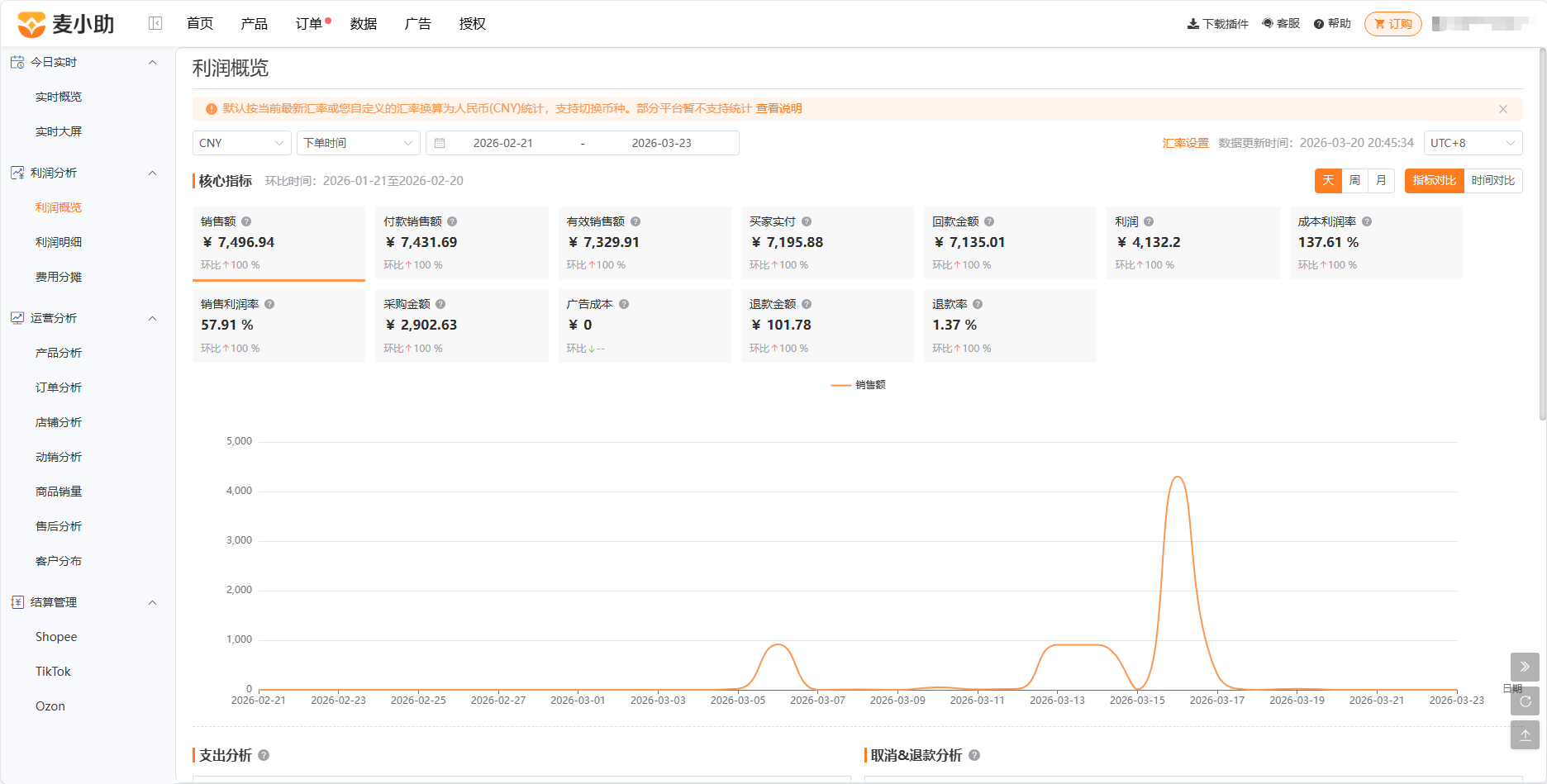Open the 下单时间 time type dropdown
Viewport: 1547px width, 784px height.
click(x=359, y=143)
